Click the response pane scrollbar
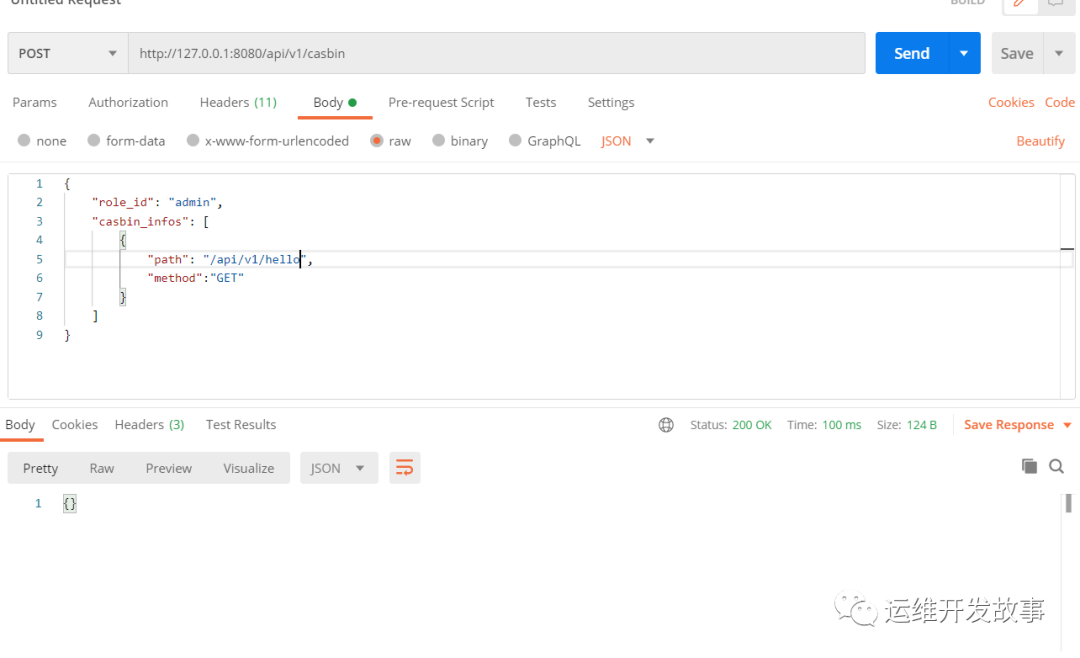Screen dimensions: 1080x658 1068,503
